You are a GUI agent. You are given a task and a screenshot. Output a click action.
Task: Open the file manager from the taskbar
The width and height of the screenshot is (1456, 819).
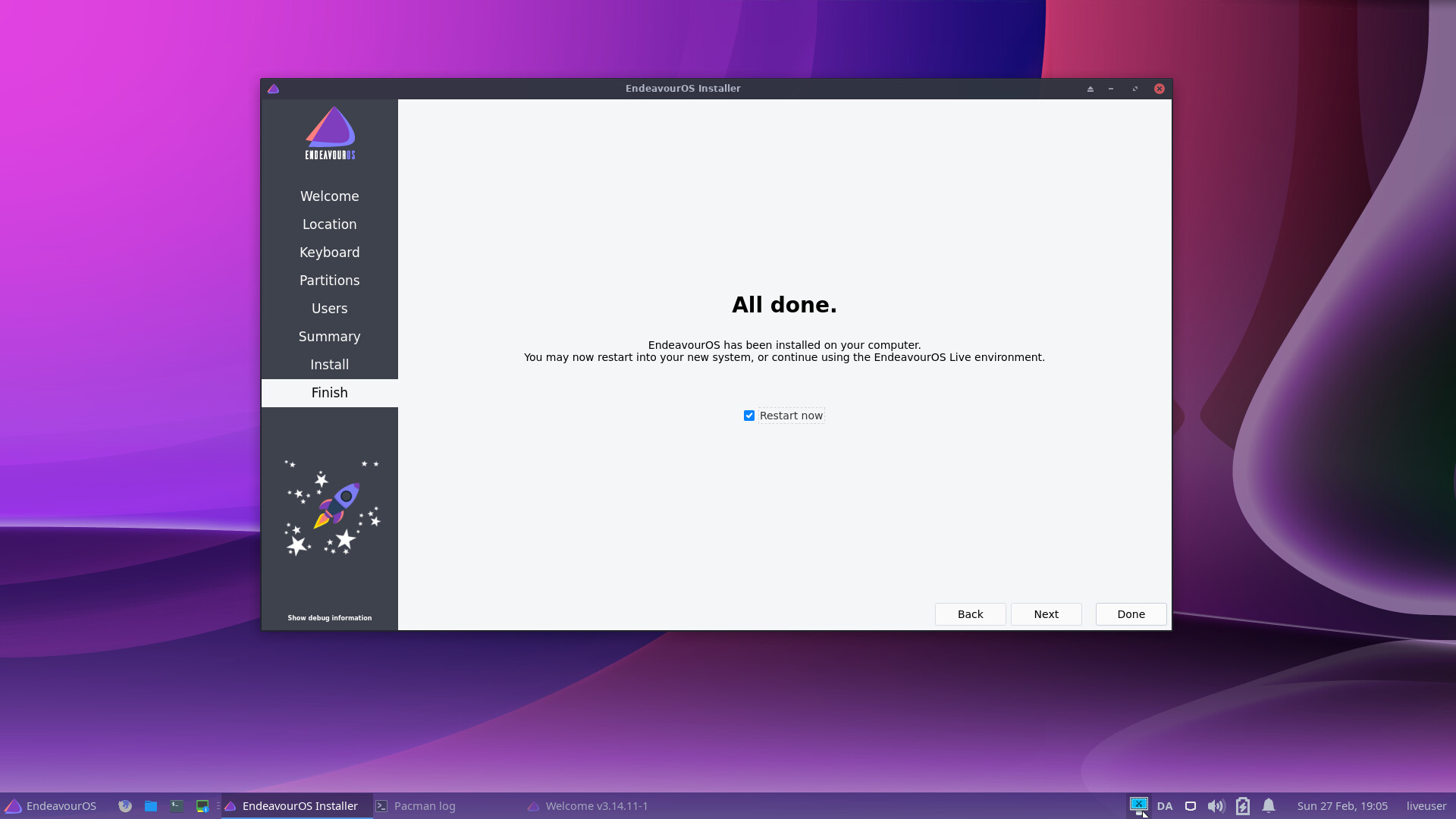[x=151, y=806]
